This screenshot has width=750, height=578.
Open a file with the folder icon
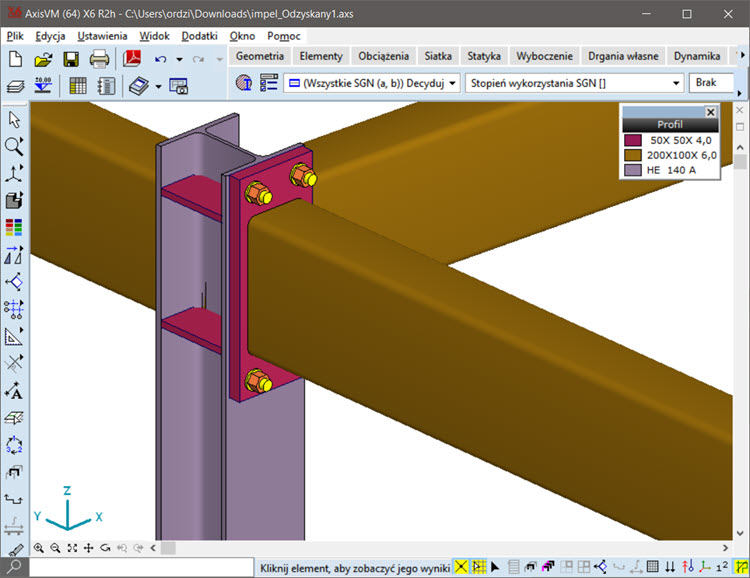coord(43,59)
